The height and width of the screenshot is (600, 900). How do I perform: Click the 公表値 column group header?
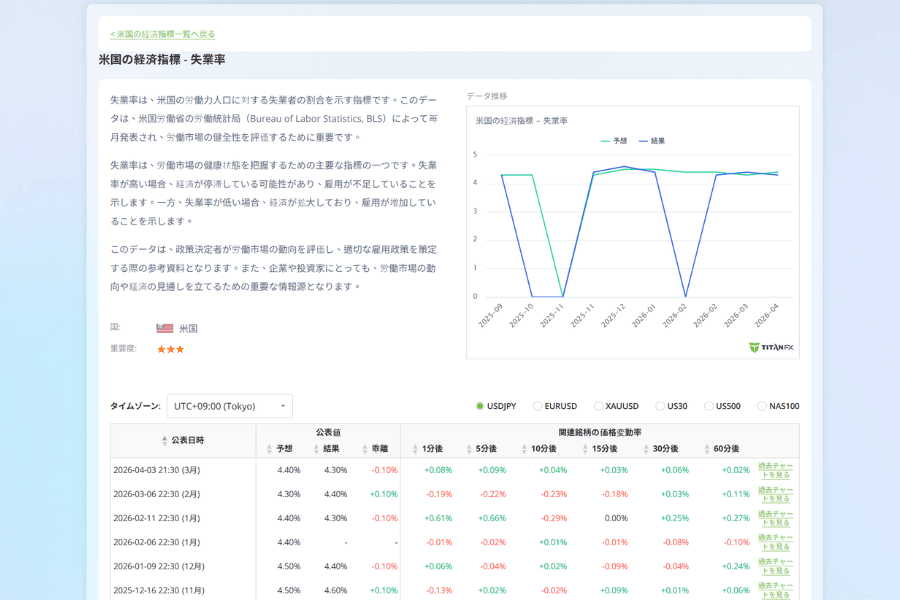328,432
